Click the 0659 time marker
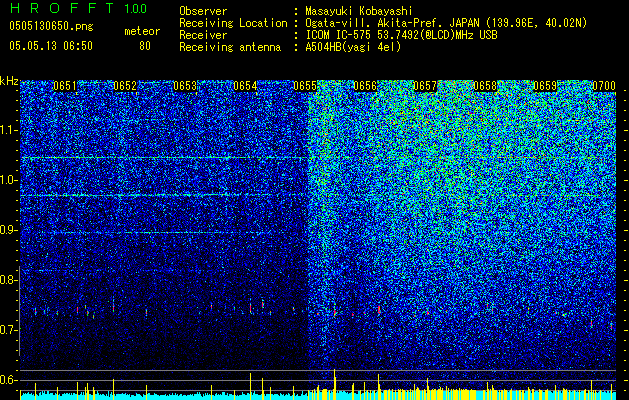The width and height of the screenshot is (629, 400). tap(545, 86)
